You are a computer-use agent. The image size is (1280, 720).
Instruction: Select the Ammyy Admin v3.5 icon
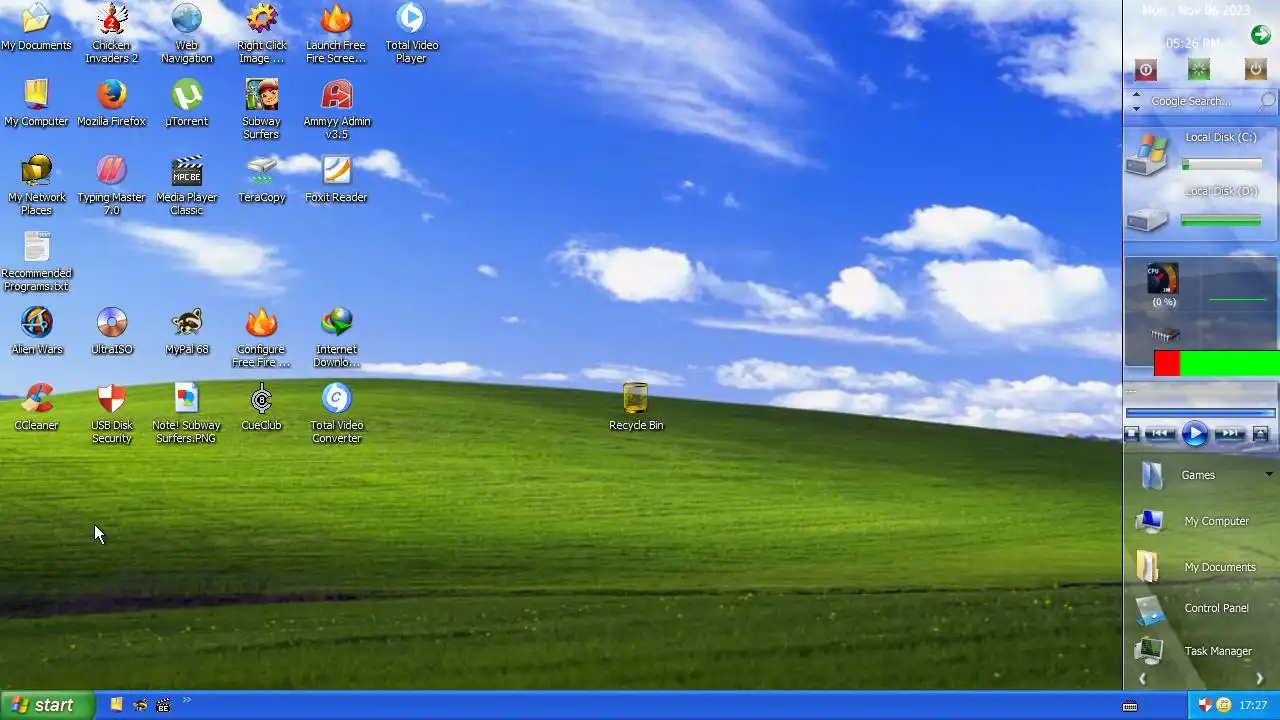(337, 109)
